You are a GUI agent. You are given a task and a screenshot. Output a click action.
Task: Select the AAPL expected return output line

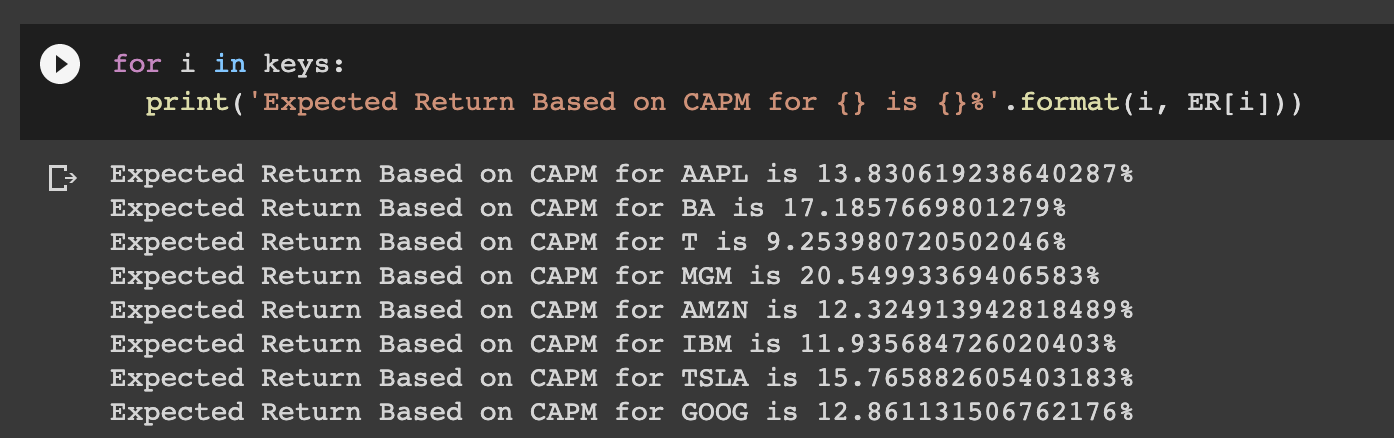point(622,174)
